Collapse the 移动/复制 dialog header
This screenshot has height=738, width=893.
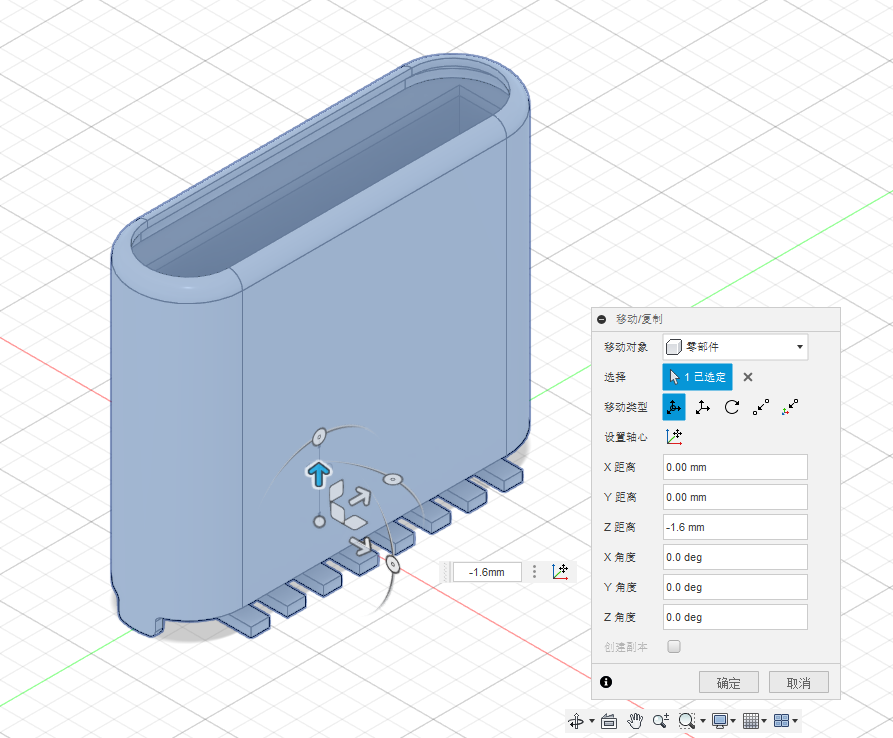tap(601, 319)
